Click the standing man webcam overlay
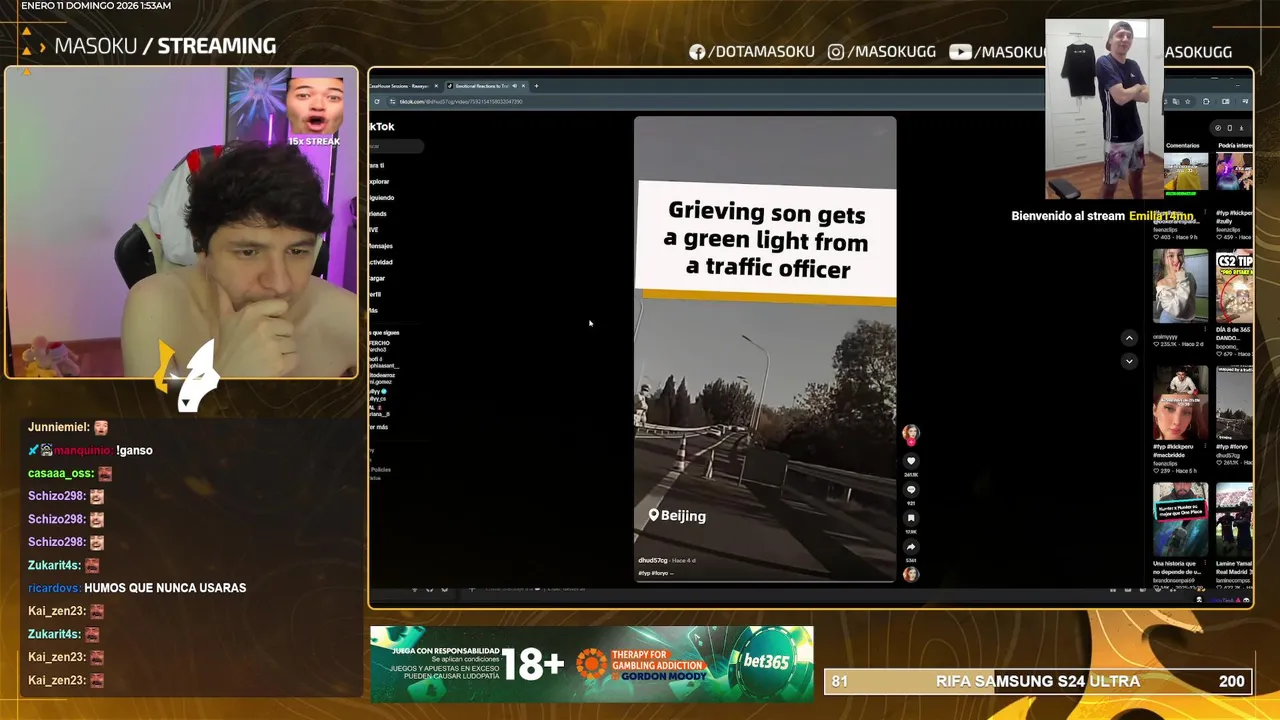This screenshot has width=1280, height=720. 1104,109
